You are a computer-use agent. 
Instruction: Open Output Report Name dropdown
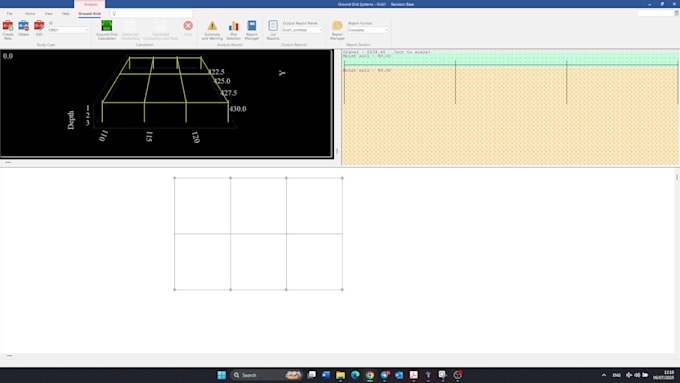tap(302, 30)
